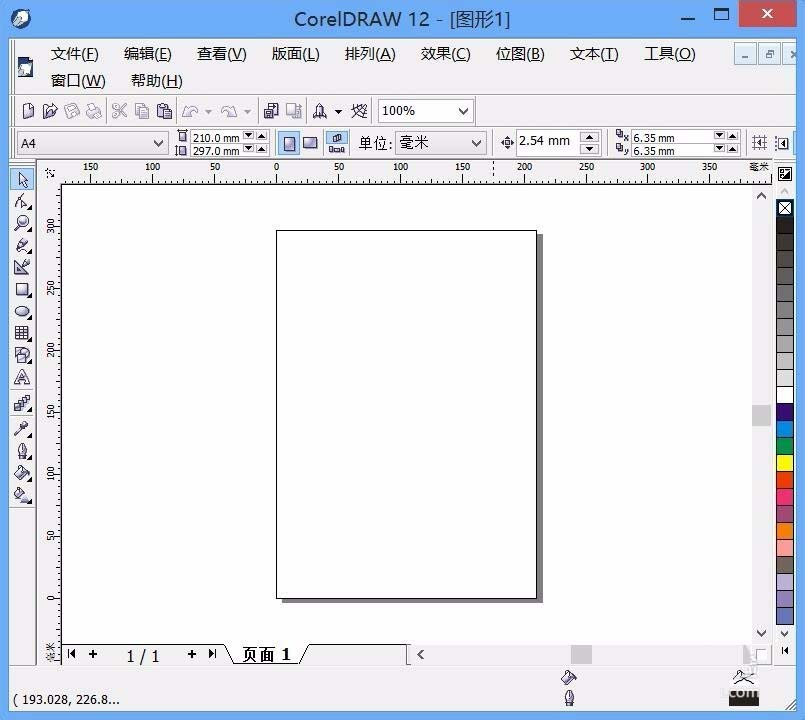
Task: Open the 编辑(E) menu
Action: coord(148,53)
